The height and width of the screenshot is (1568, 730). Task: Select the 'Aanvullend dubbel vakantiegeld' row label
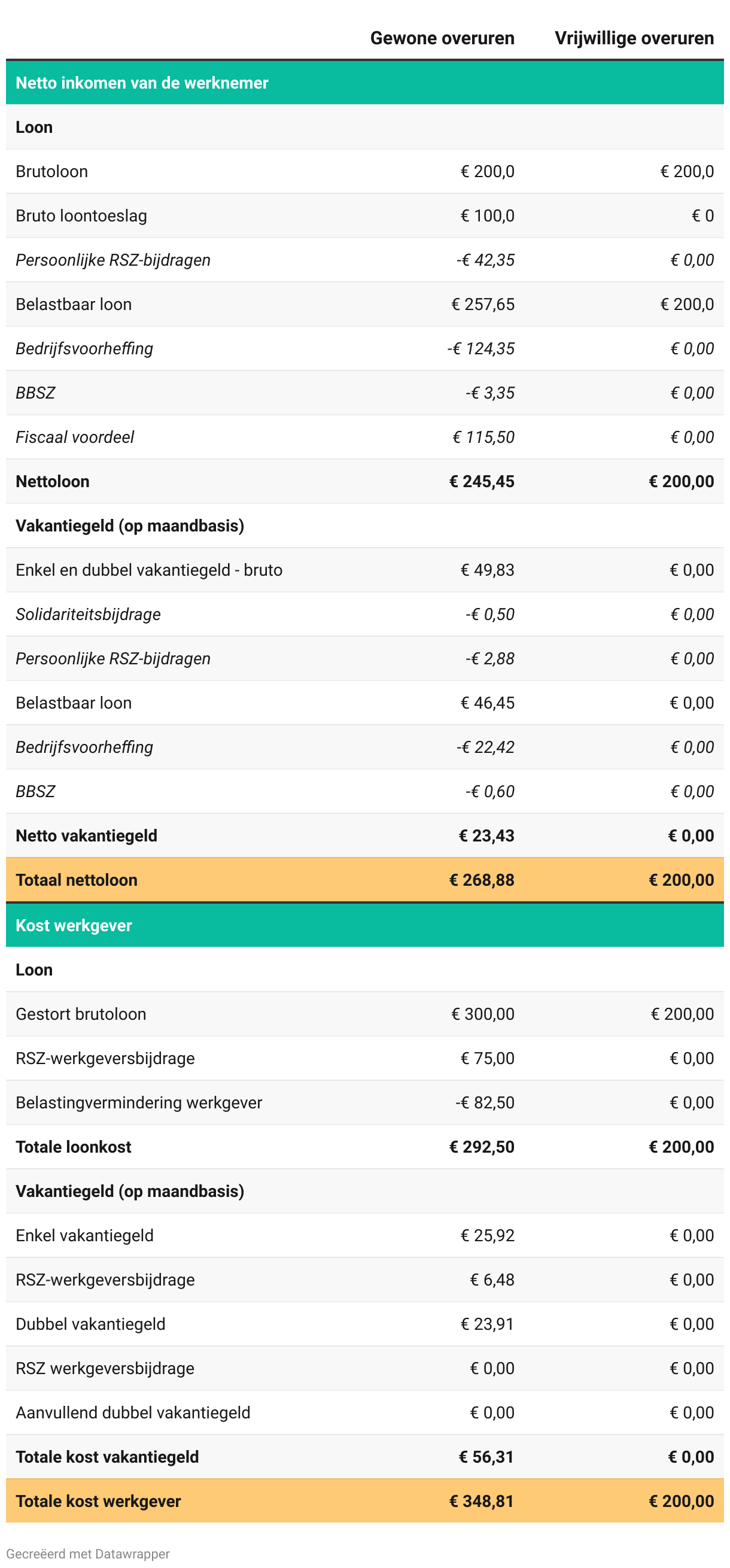click(133, 1412)
